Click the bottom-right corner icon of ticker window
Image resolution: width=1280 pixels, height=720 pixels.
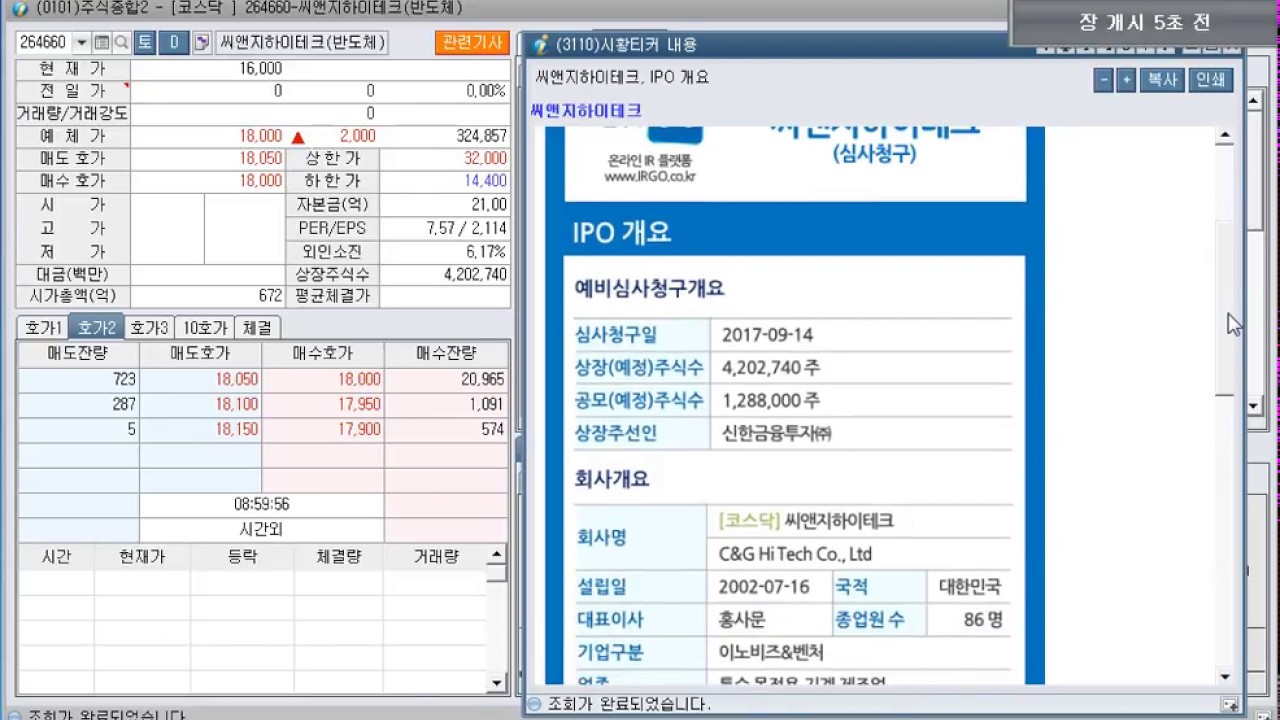tap(1230, 704)
